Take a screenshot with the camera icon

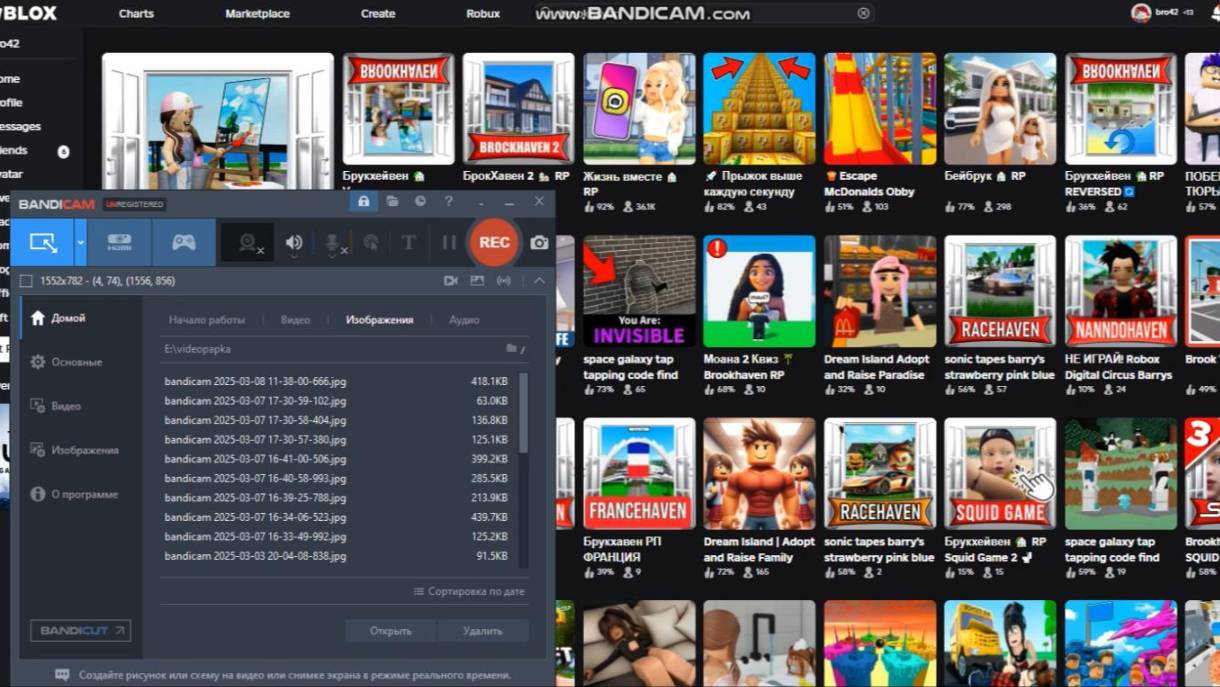[x=539, y=243]
